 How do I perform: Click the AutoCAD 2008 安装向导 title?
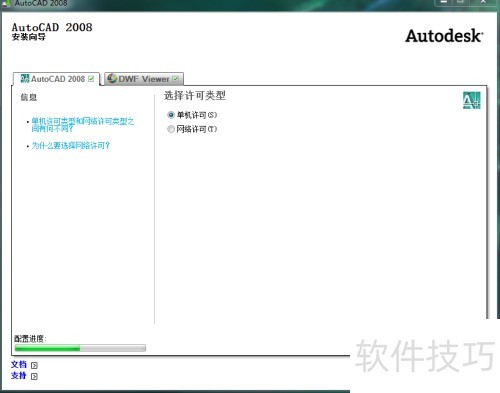pyautogui.click(x=52, y=32)
